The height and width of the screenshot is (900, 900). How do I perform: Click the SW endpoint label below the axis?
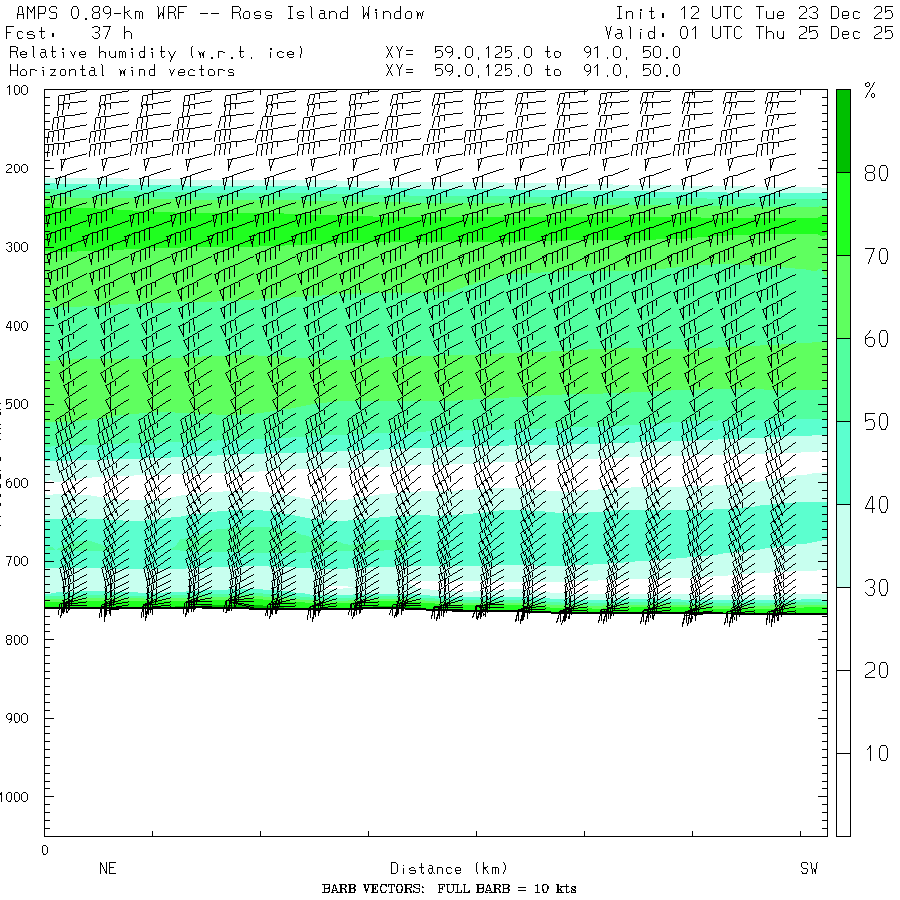[x=808, y=869]
